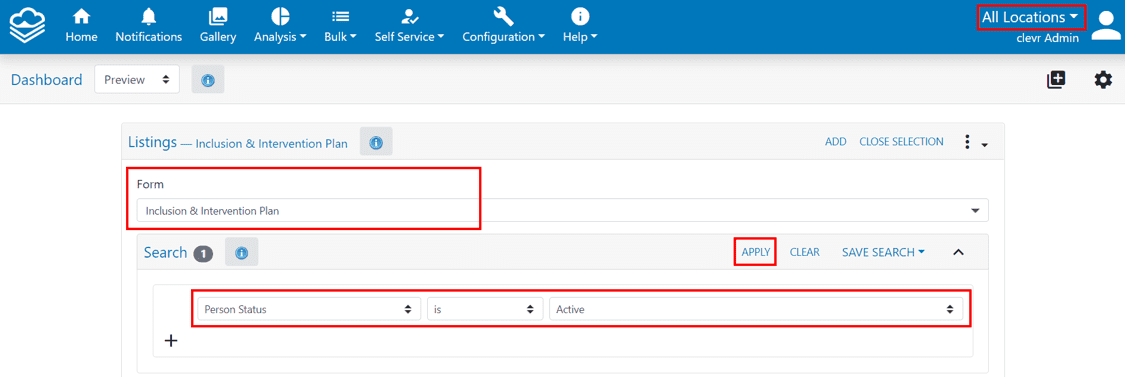Click the APPLY search button
Image resolution: width=1125 pixels, height=377 pixels.
click(x=756, y=253)
